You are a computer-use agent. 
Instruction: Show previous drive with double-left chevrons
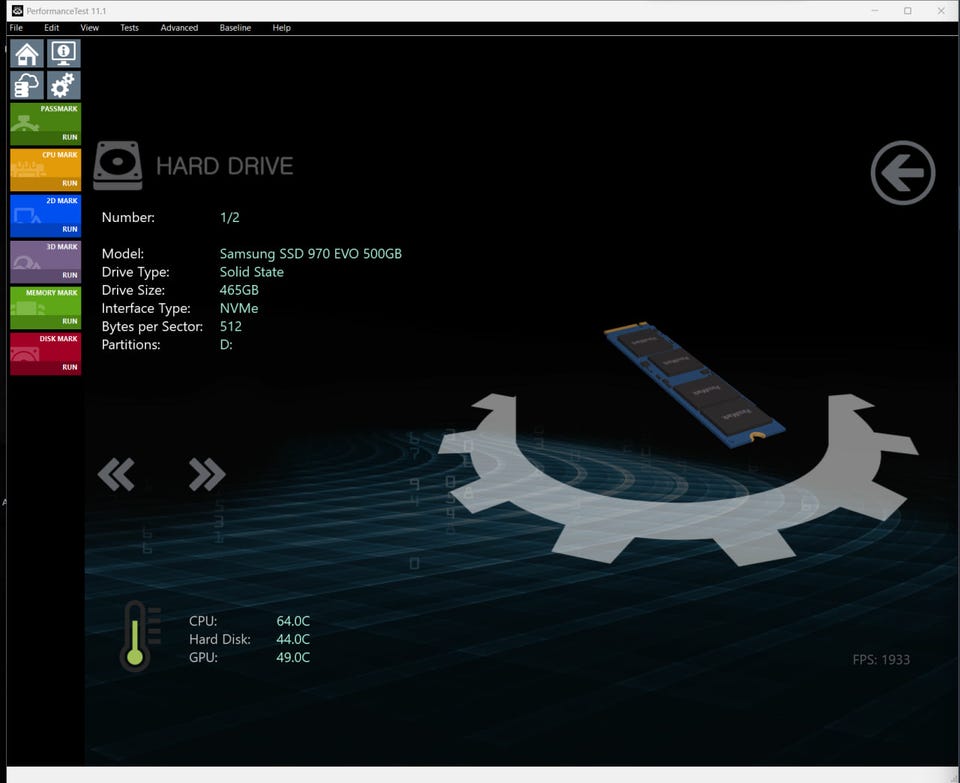coord(116,474)
